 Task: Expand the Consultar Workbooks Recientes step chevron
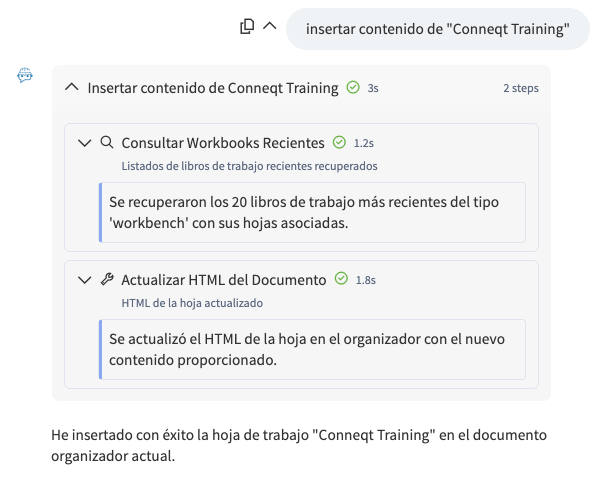pyautogui.click(x=84, y=143)
